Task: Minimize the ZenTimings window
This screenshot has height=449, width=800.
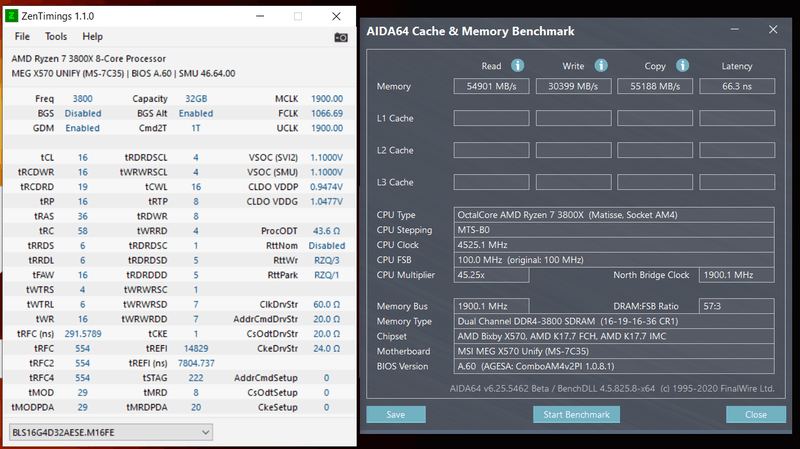Action: 260,16
